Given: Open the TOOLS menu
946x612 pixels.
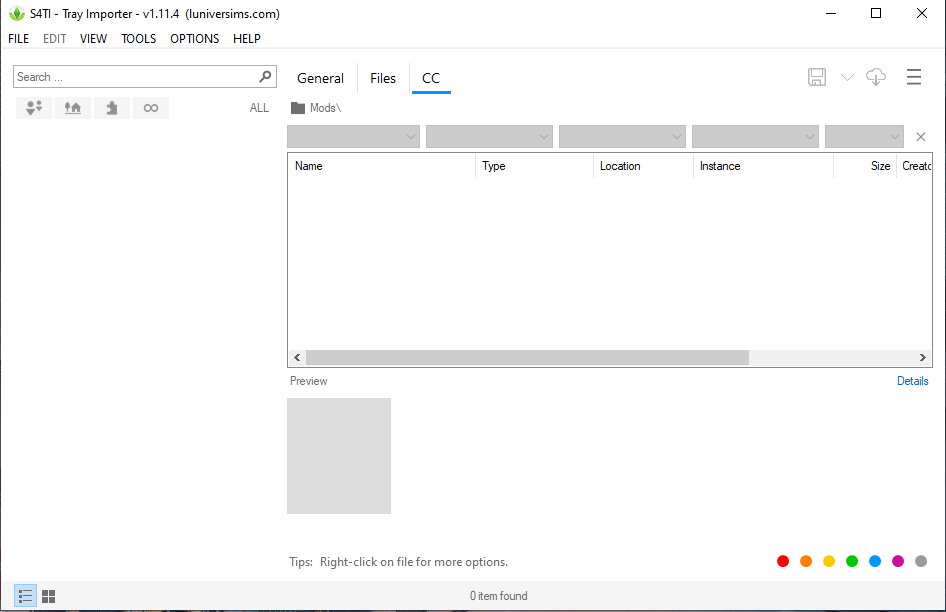Looking at the screenshot, I should [x=139, y=39].
